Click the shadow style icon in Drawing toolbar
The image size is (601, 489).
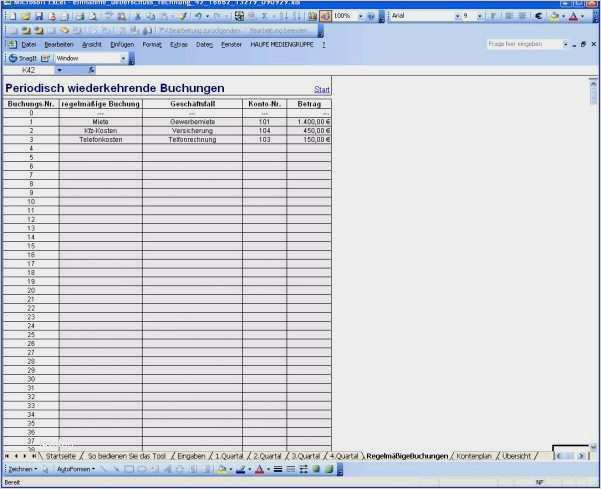point(316,469)
